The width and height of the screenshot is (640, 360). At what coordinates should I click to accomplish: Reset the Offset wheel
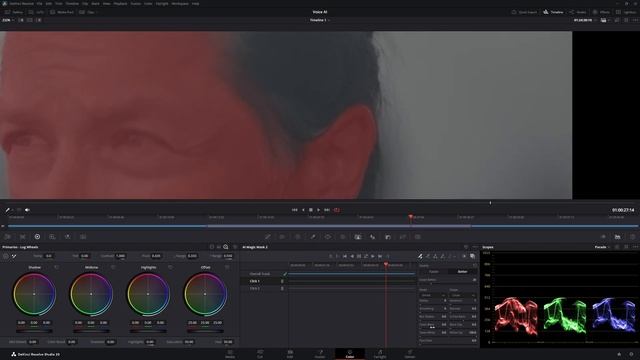(227, 267)
